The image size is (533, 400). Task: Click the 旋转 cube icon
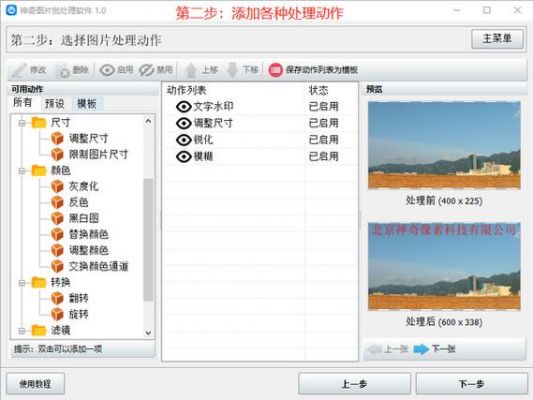point(57,314)
